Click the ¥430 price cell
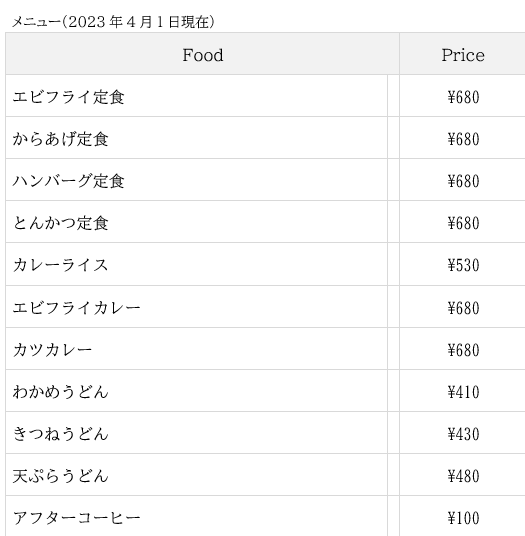 click(462, 433)
